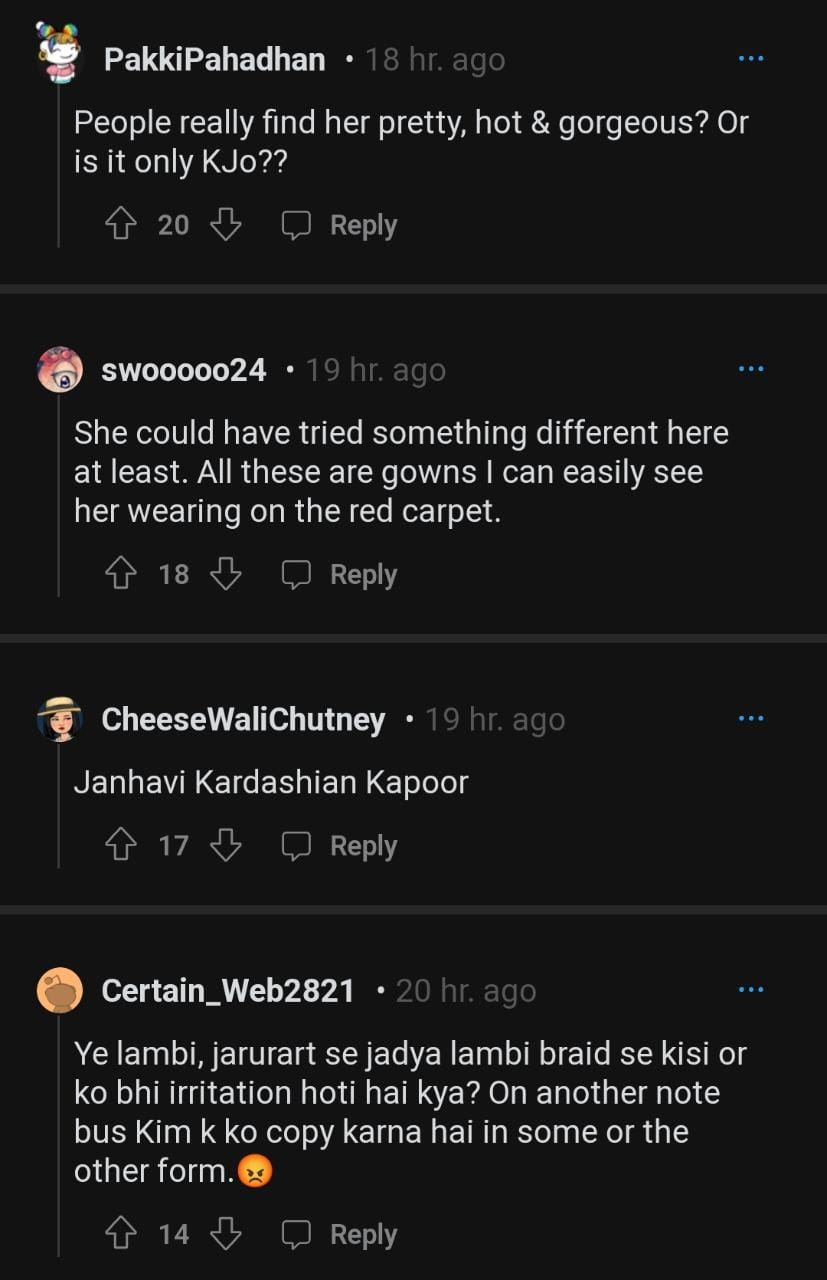The image size is (827, 1280).
Task: Open PakkiPahadhan's user profile
Action: point(214,60)
